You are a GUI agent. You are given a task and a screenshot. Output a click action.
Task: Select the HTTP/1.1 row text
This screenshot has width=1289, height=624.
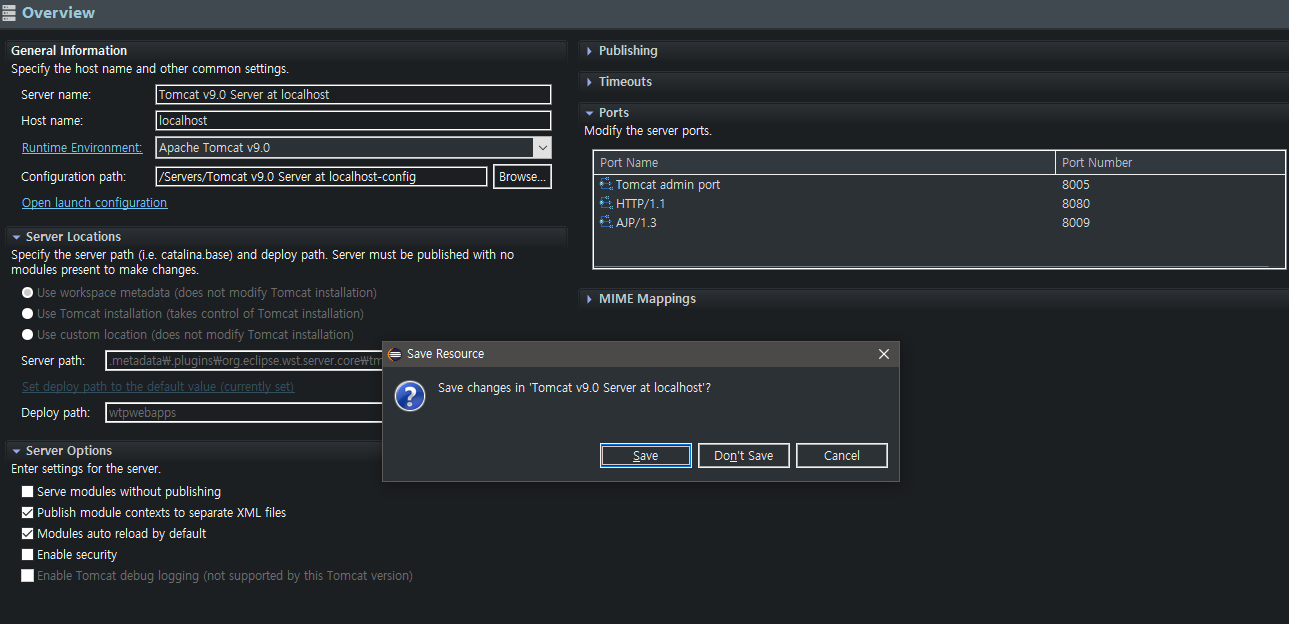click(x=640, y=204)
